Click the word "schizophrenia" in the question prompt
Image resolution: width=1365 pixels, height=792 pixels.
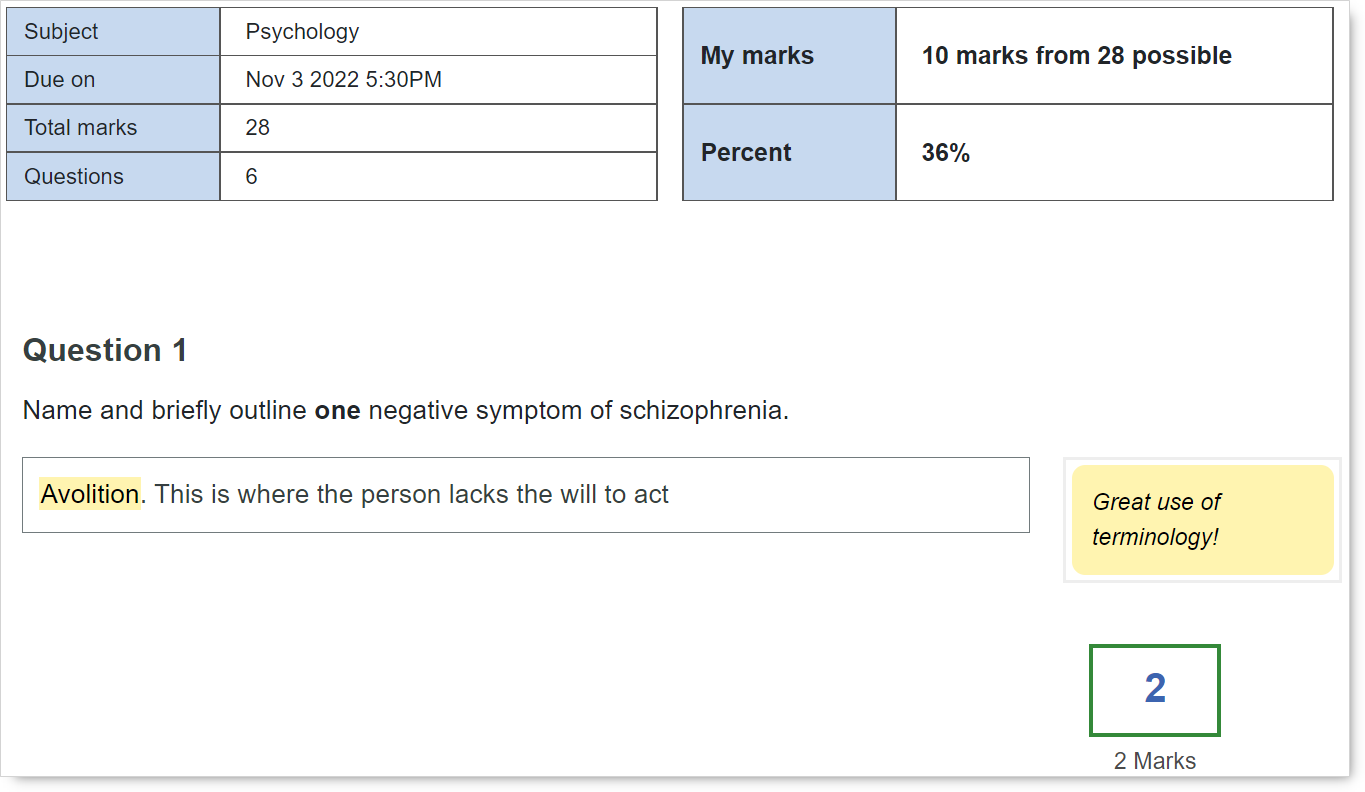tap(701, 411)
